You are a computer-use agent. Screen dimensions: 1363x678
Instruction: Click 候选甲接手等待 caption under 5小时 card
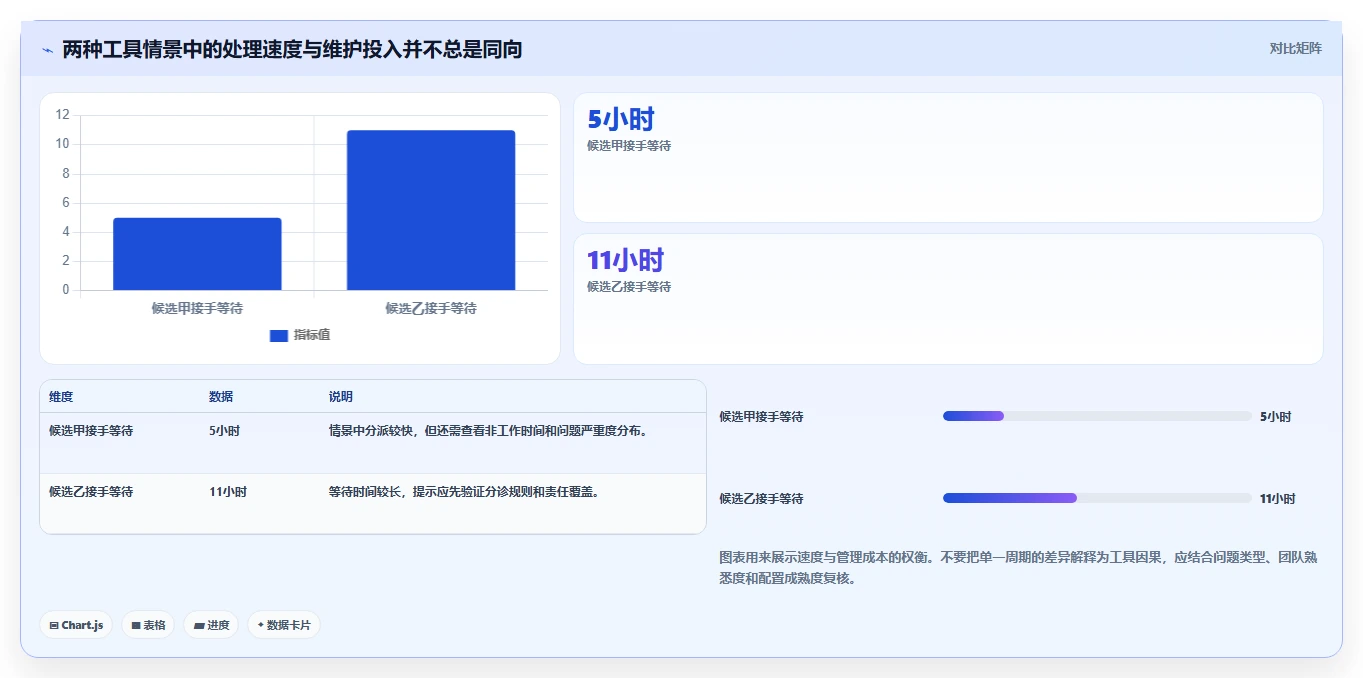pyautogui.click(x=629, y=146)
